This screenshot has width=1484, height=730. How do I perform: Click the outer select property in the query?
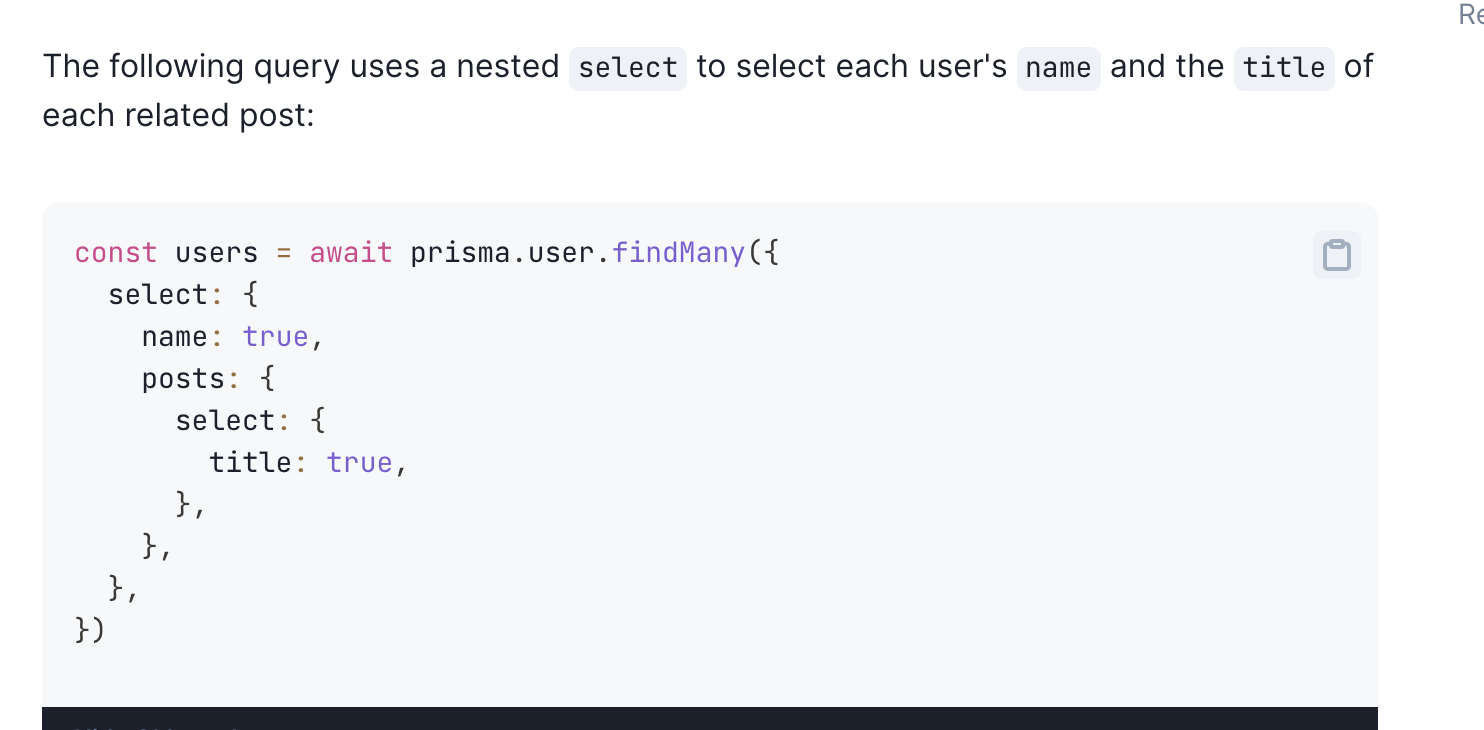[160, 294]
